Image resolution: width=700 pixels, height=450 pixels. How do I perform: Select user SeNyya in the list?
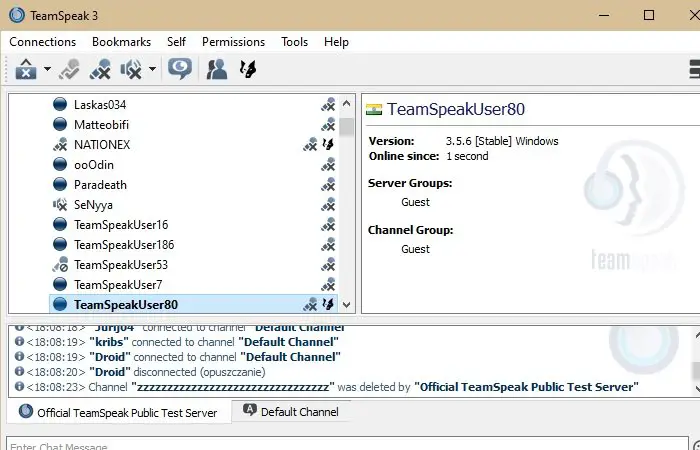(93, 205)
